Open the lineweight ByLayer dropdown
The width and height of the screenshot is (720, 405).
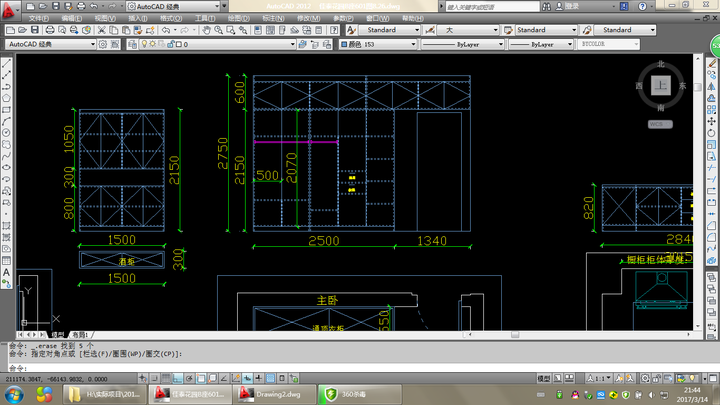[x=541, y=45]
